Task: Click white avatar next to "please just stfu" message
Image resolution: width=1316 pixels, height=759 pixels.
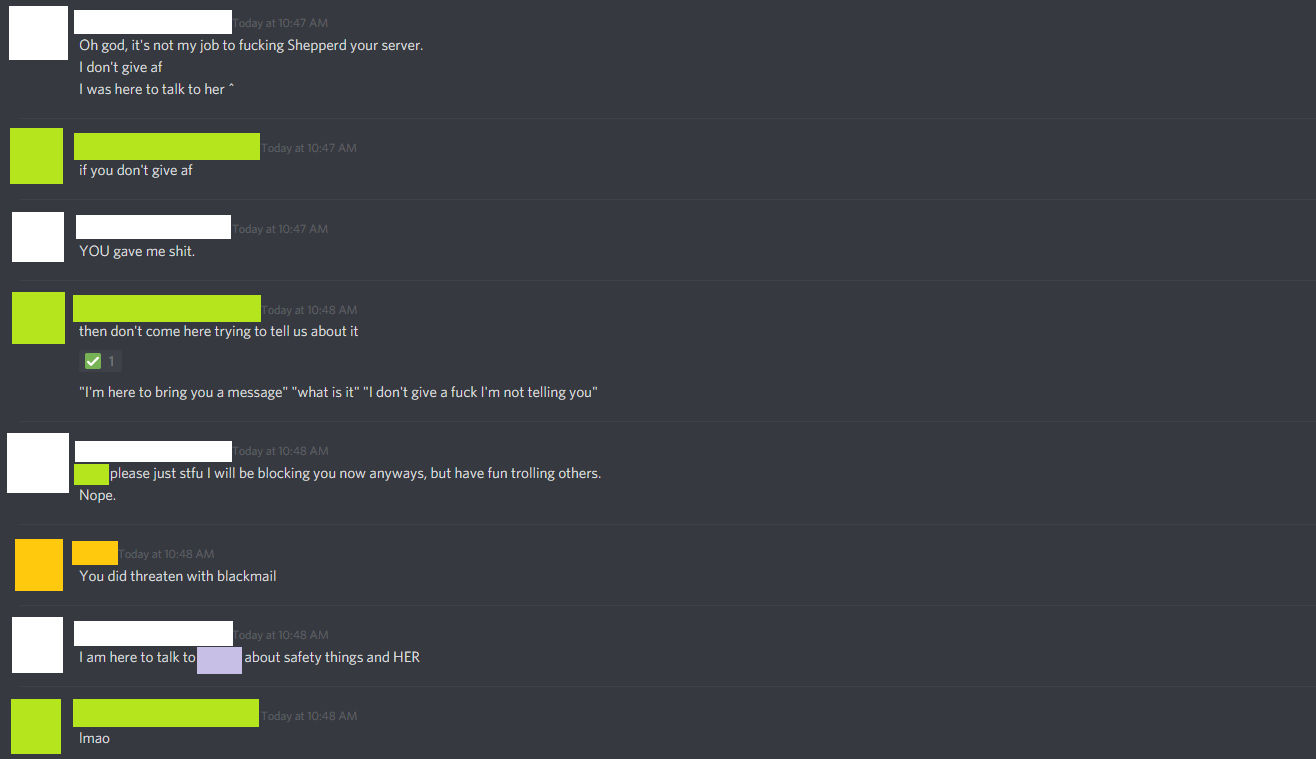Action: point(38,463)
